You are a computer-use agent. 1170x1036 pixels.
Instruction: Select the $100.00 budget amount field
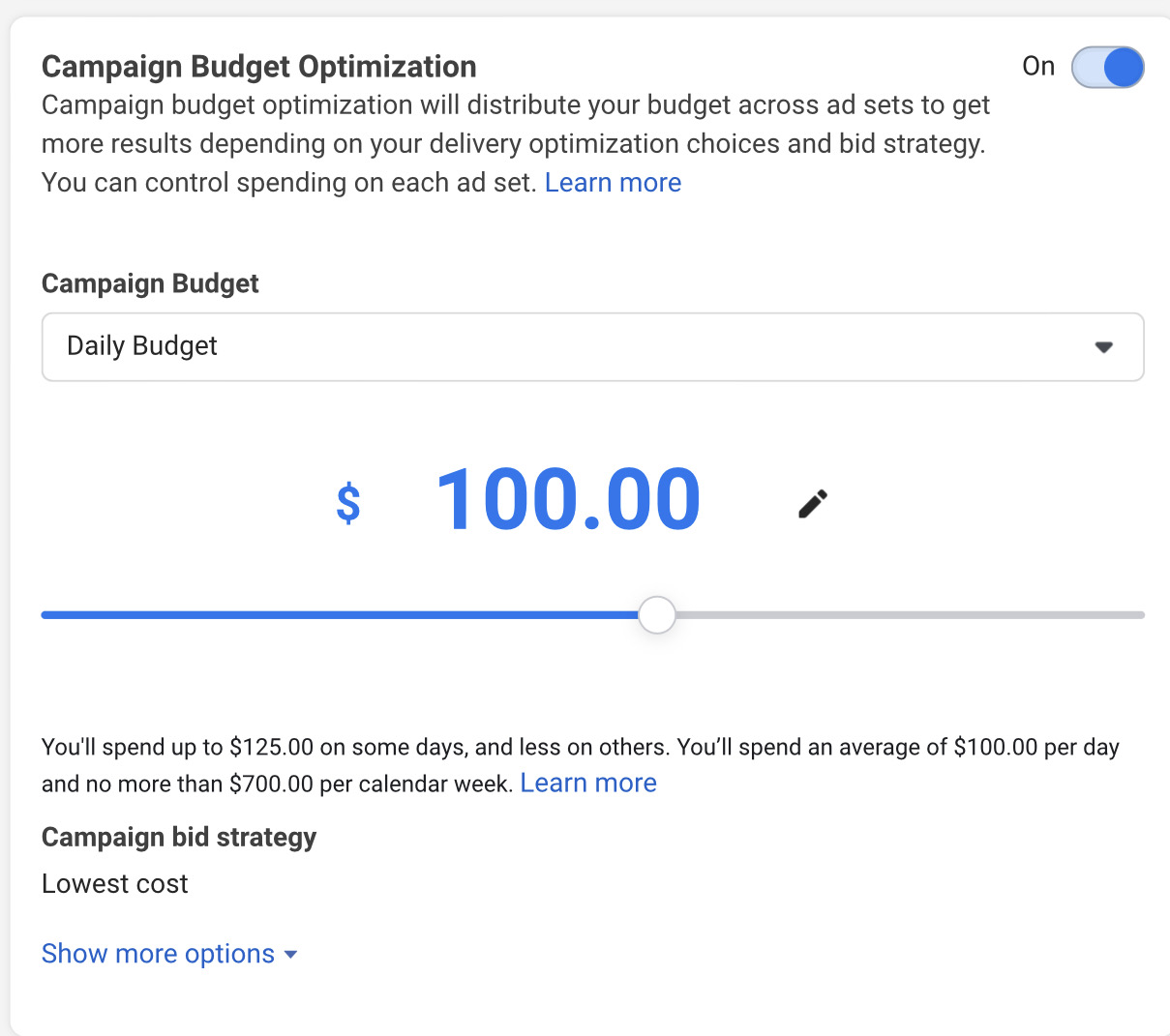(569, 498)
